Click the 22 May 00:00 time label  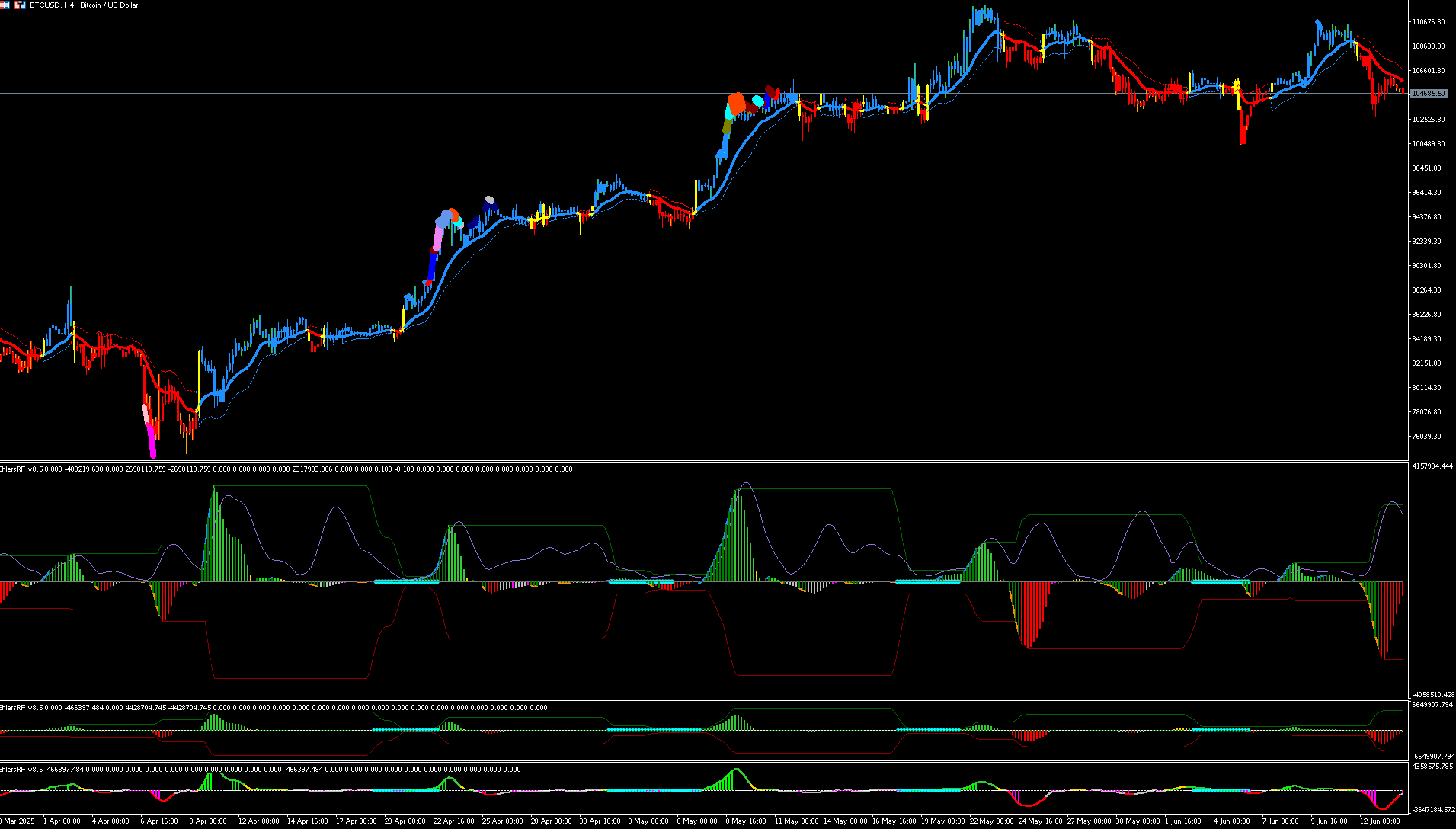tap(991, 821)
